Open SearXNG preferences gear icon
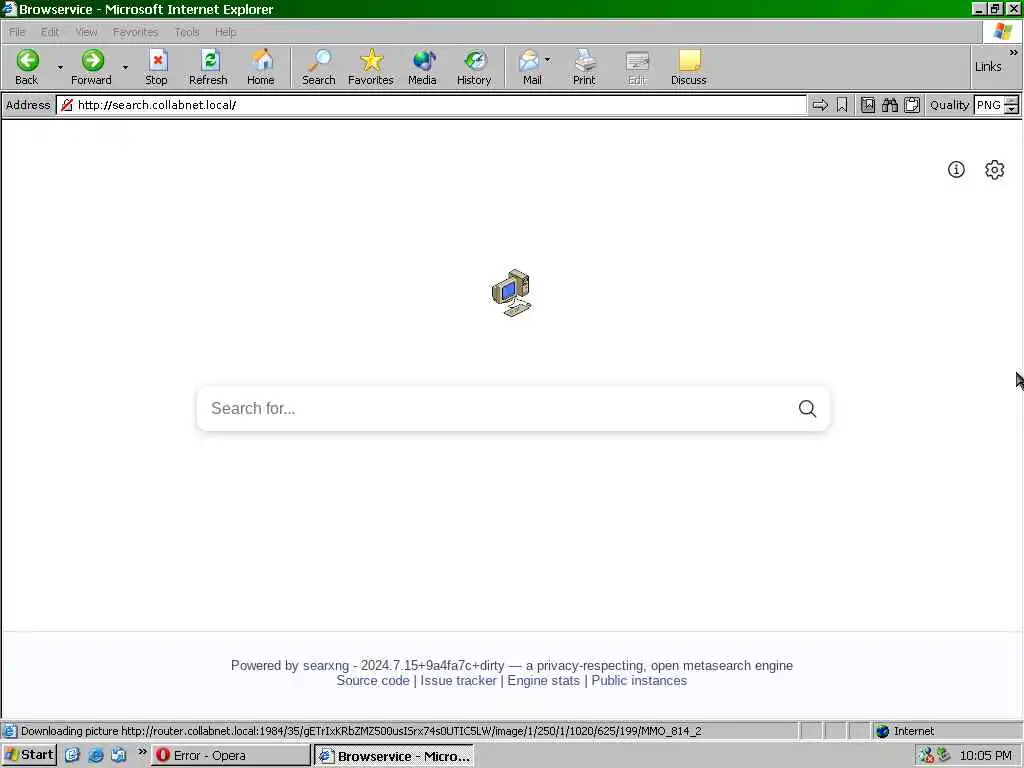The width and height of the screenshot is (1024, 768). (x=995, y=170)
